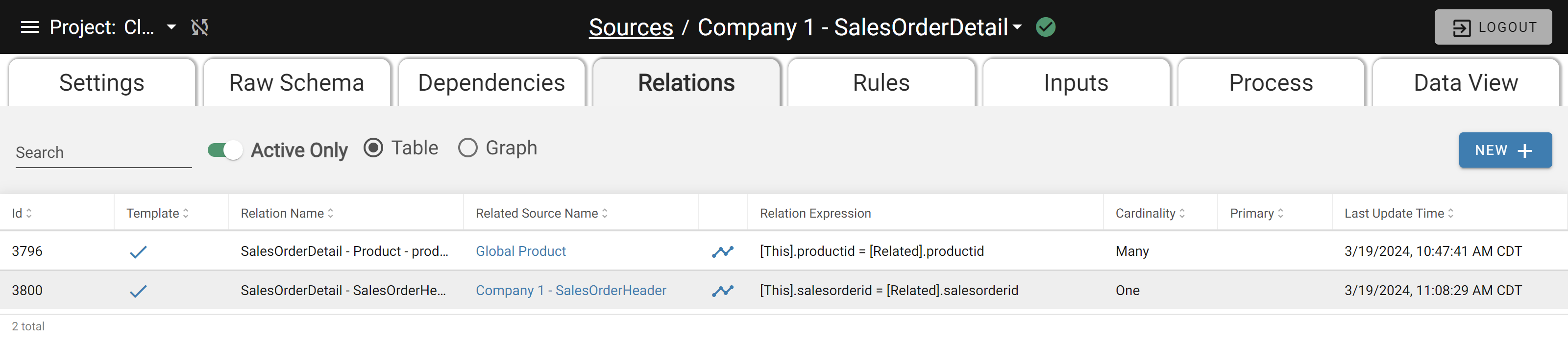Switch to the Raw Schema tab
The image size is (1568, 348).
(296, 83)
